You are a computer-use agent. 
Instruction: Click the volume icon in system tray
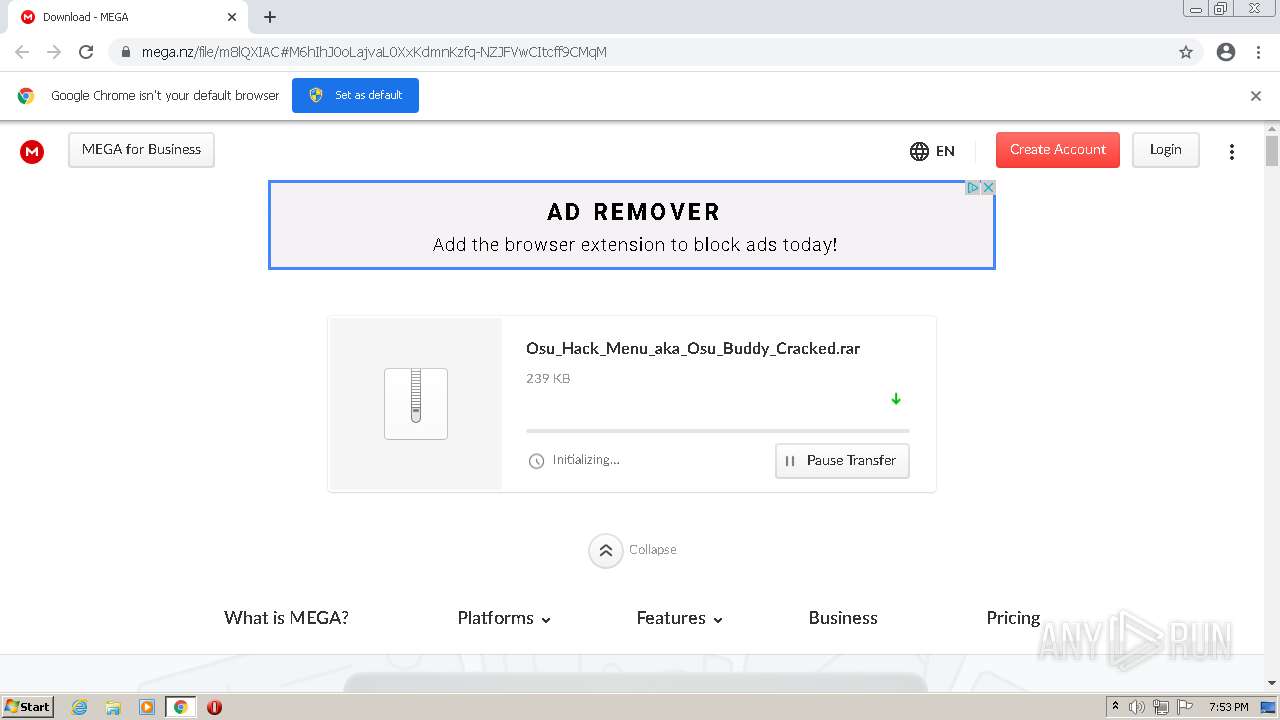click(x=1137, y=707)
